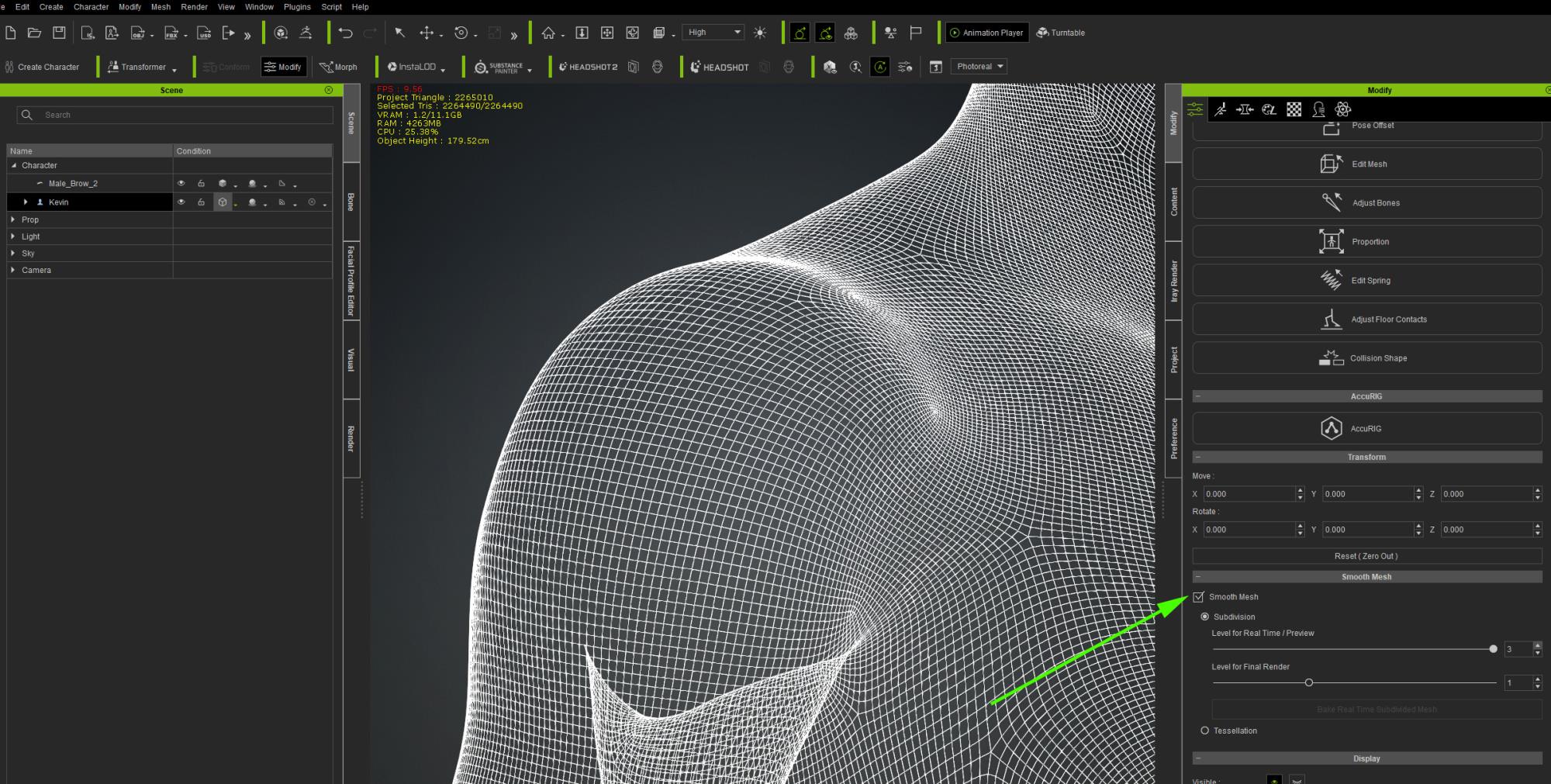Screen dimensions: 1551x784
Task: Click the Final Render level slider handle
Action: [x=1309, y=682]
